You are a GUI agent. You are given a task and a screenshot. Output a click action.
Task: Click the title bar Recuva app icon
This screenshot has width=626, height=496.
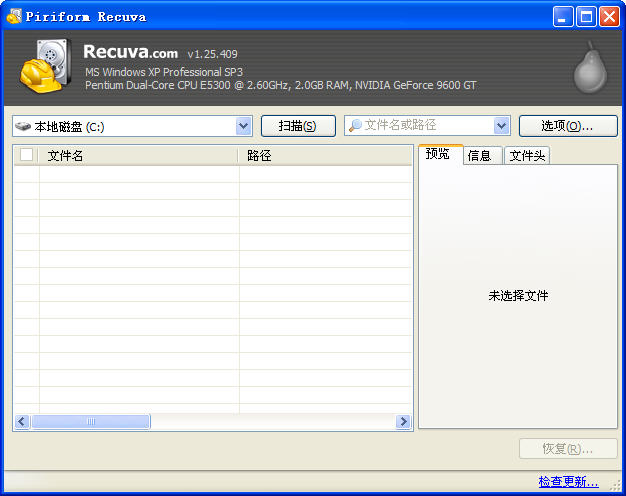(14, 16)
